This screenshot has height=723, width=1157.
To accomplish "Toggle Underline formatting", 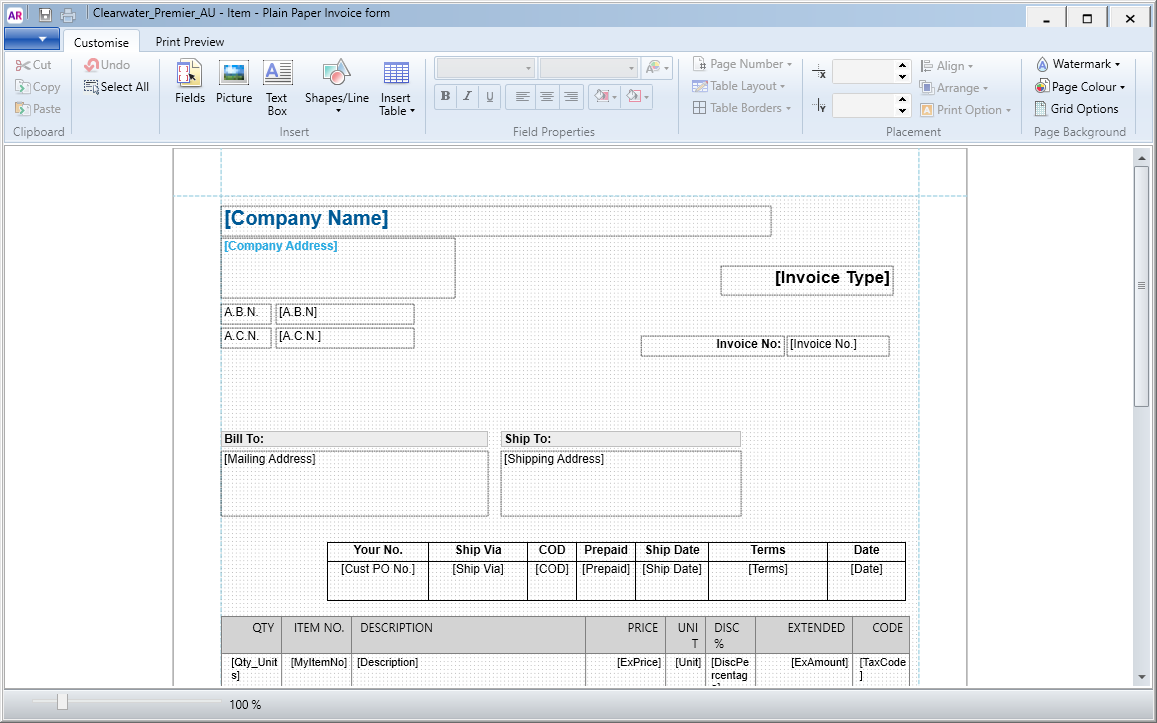I will point(489,97).
